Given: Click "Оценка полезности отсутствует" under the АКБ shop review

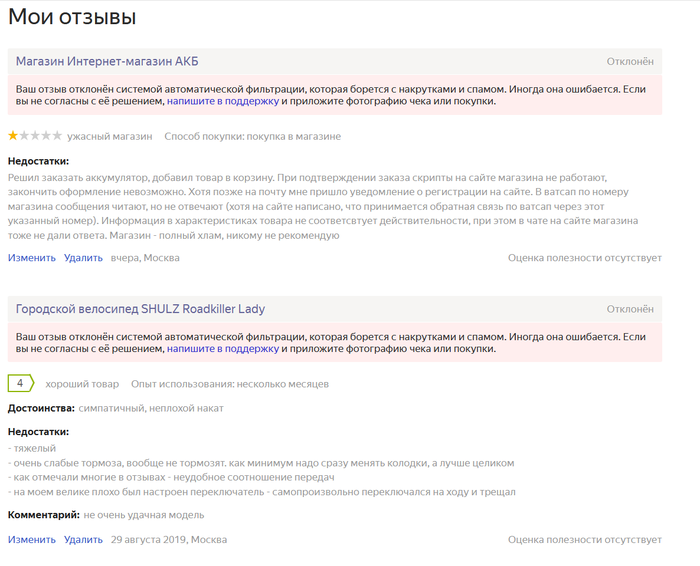Looking at the screenshot, I should click(x=584, y=258).
